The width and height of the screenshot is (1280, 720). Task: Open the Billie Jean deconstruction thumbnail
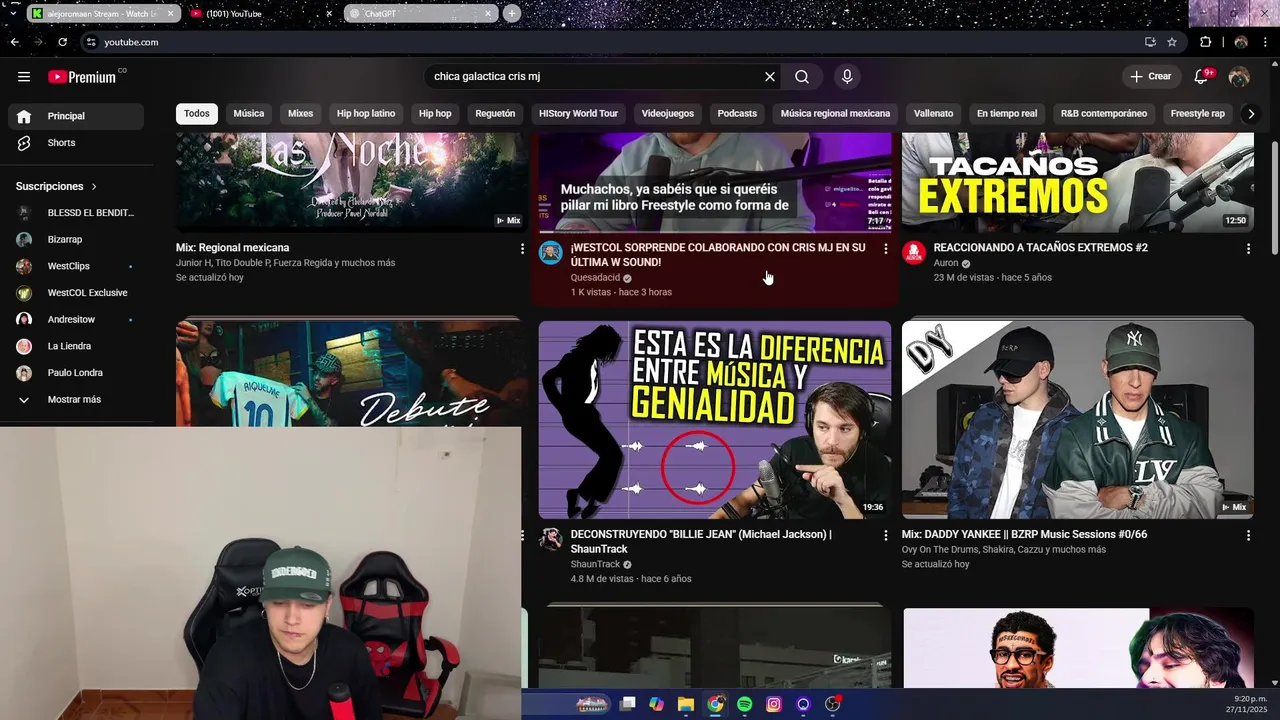(x=715, y=420)
